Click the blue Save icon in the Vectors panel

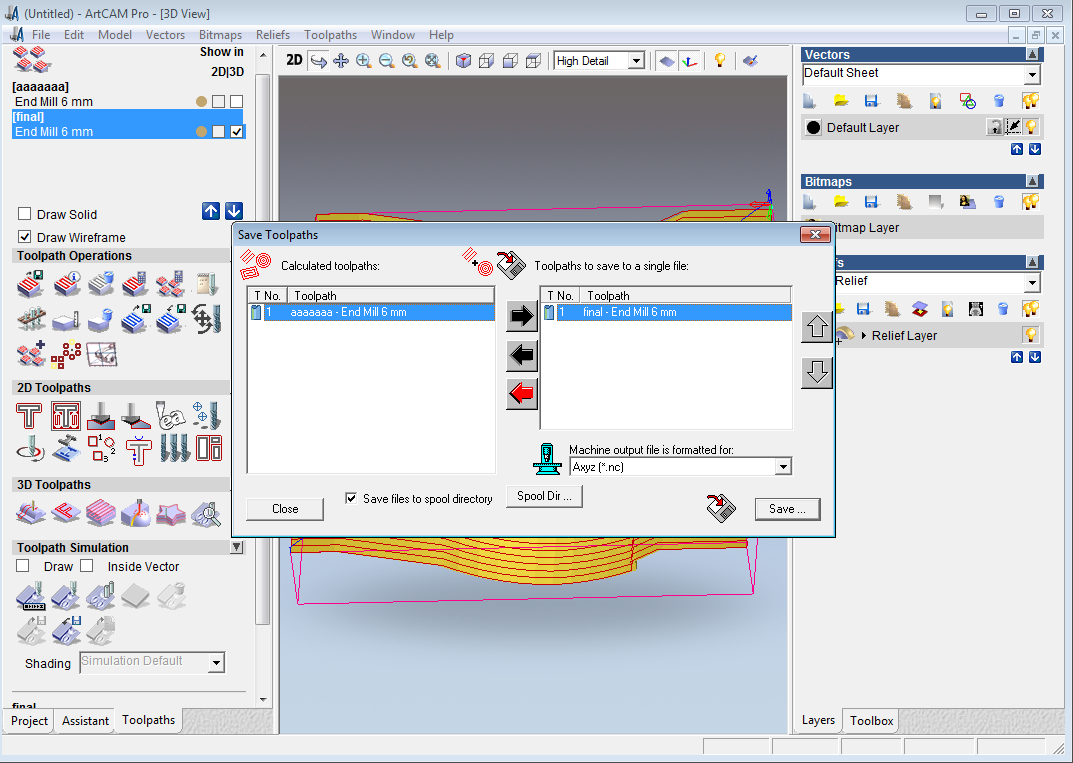pos(871,101)
